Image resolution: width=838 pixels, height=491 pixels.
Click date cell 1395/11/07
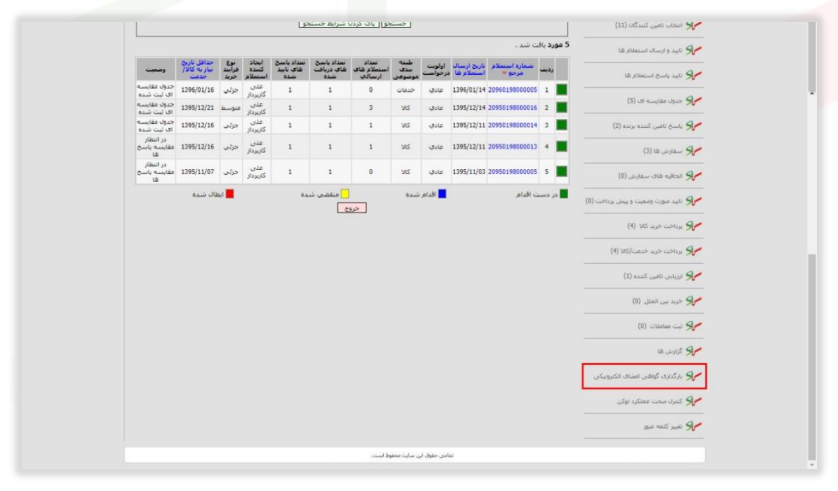coord(197,172)
